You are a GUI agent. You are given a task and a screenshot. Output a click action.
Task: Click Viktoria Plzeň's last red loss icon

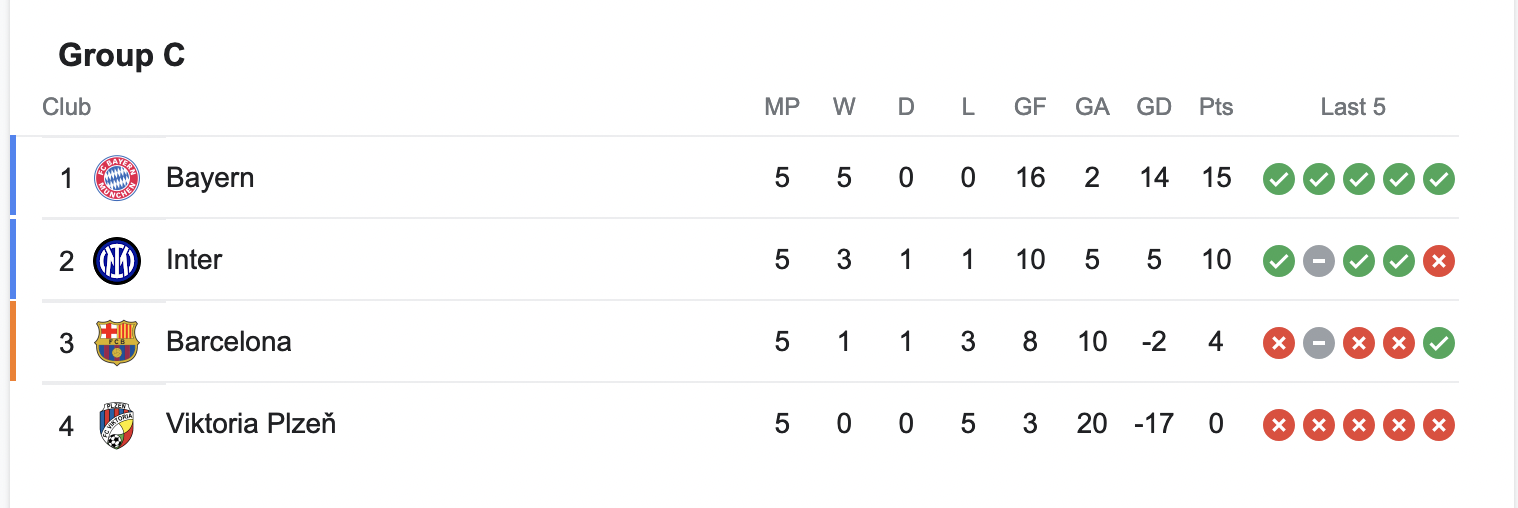tap(1439, 425)
